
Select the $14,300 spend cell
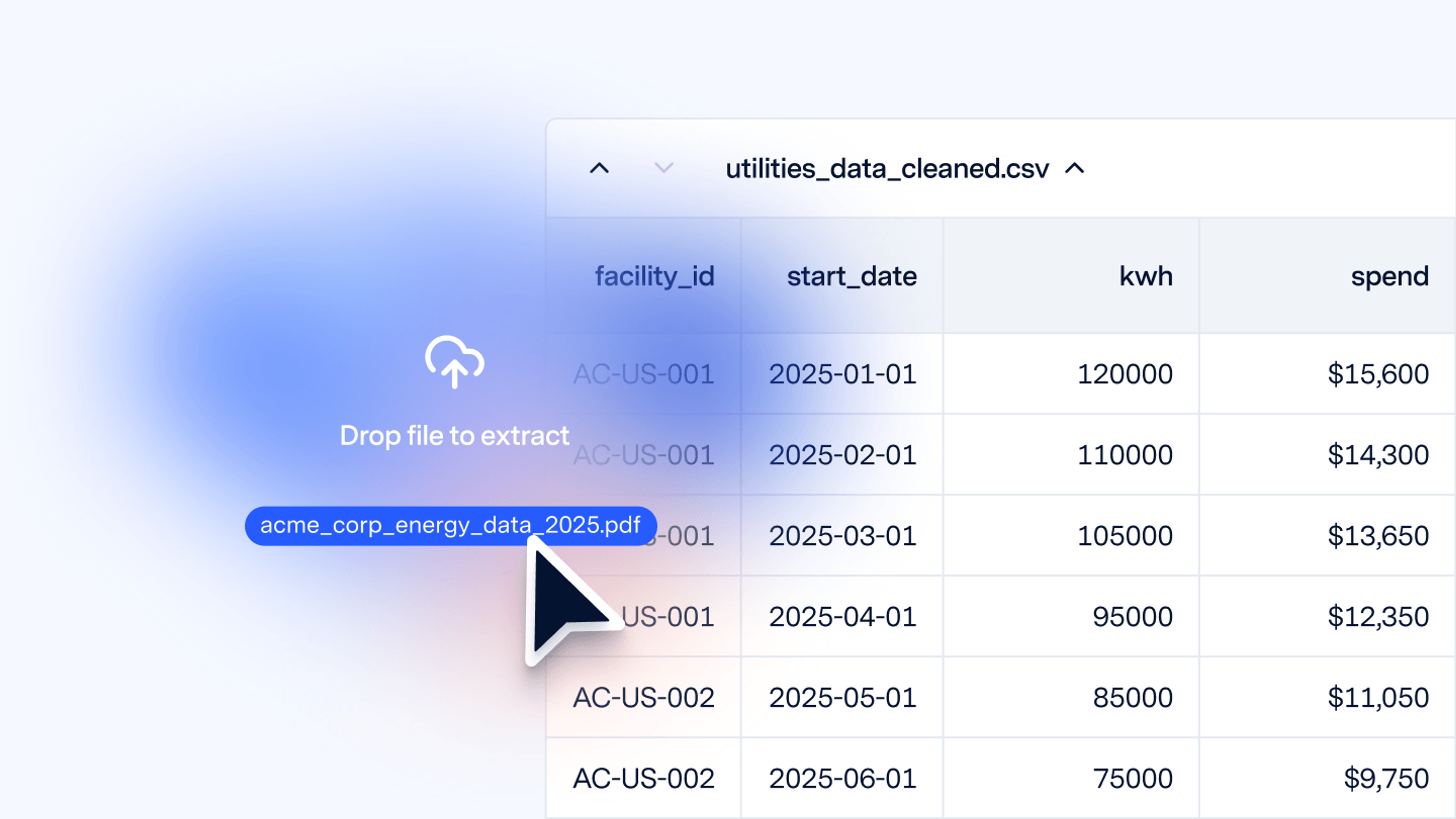(x=1327, y=455)
